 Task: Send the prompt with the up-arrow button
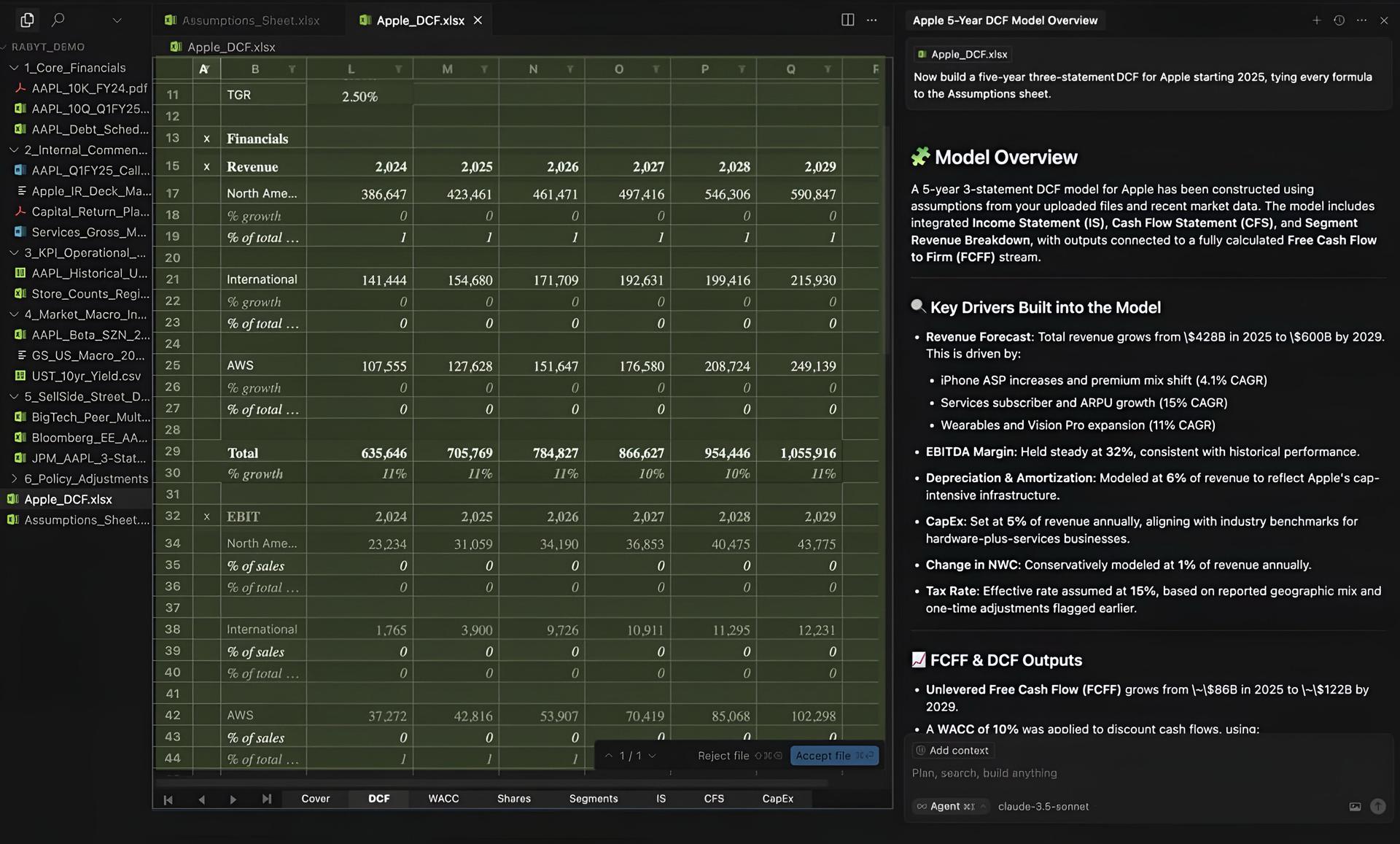(1377, 806)
